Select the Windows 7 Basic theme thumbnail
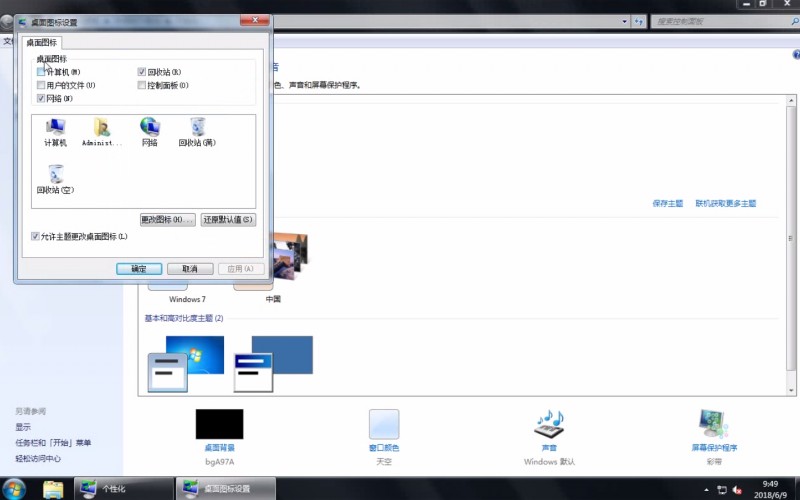 click(186, 364)
